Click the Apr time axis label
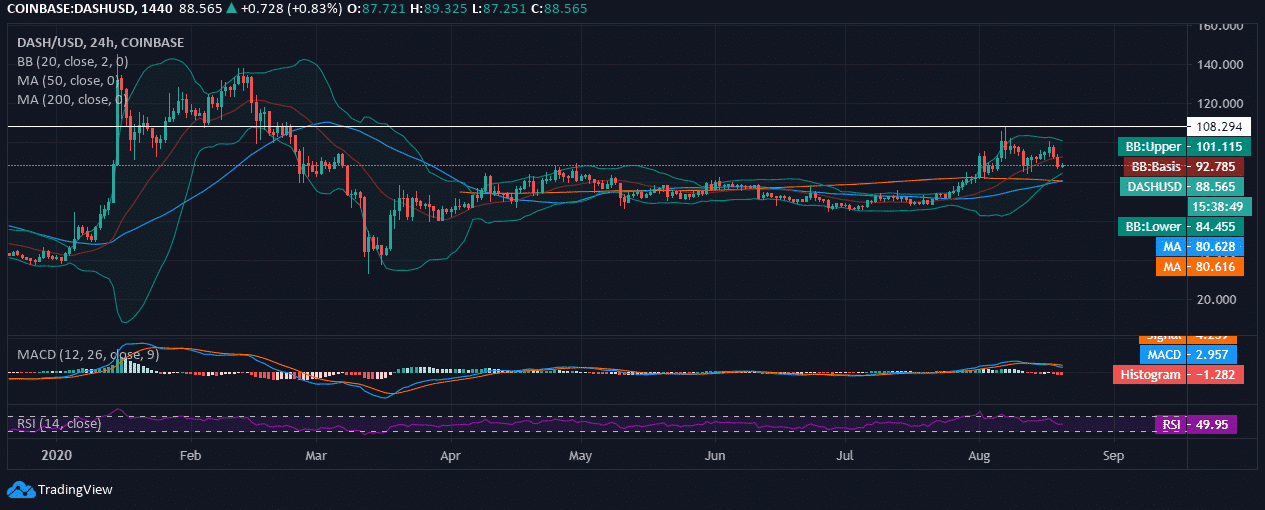Screen dimensions: 1265x510 (x=451, y=455)
